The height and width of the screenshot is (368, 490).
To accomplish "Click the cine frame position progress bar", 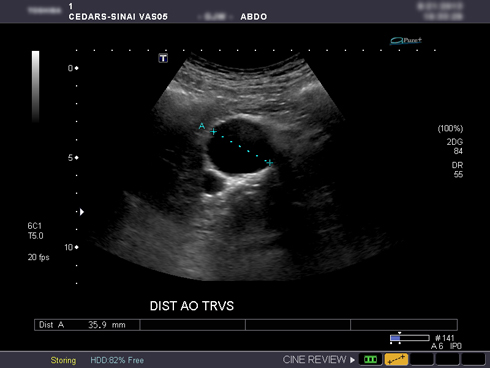I will [410, 338].
